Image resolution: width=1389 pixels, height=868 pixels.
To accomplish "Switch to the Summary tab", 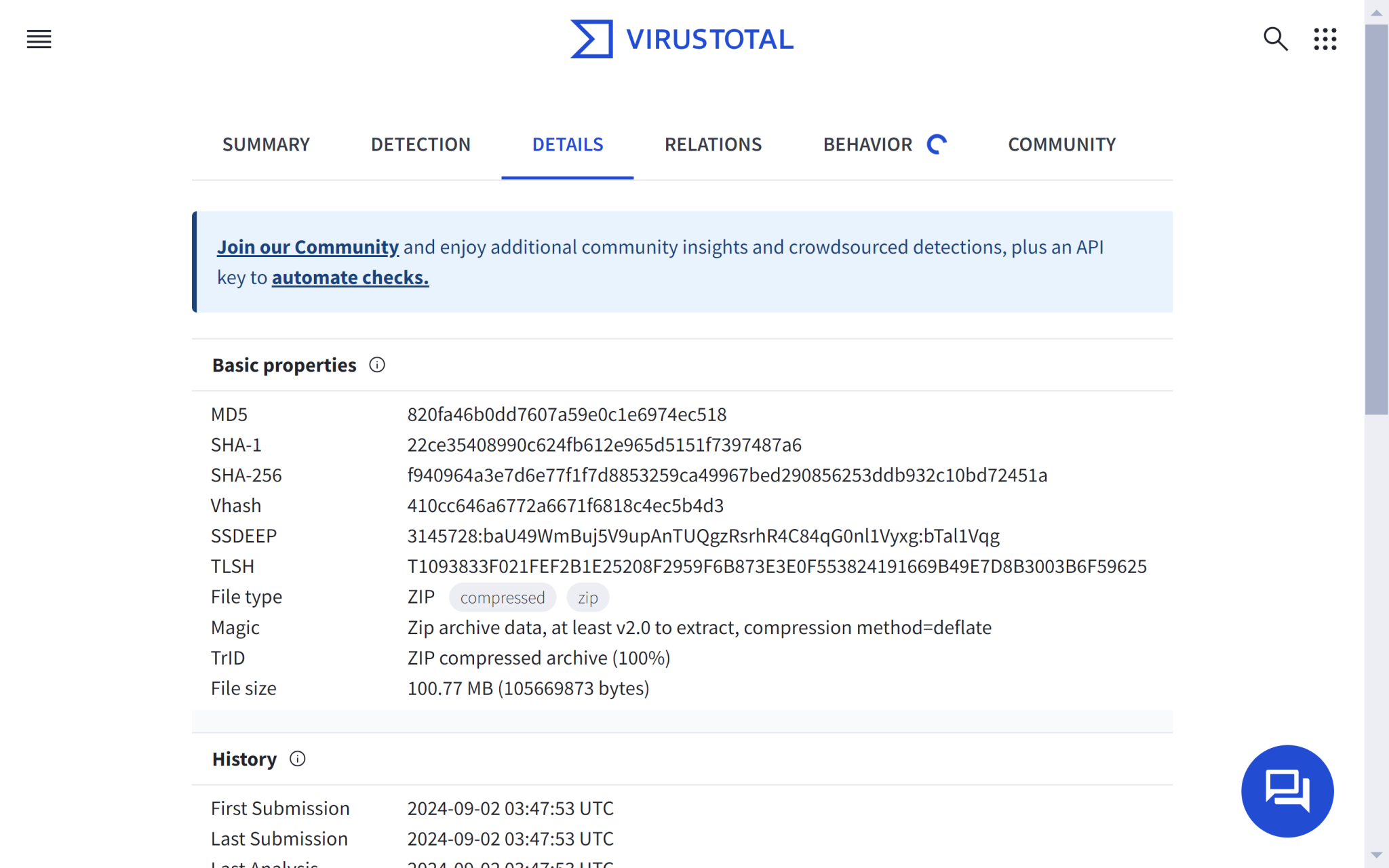I will 266,144.
